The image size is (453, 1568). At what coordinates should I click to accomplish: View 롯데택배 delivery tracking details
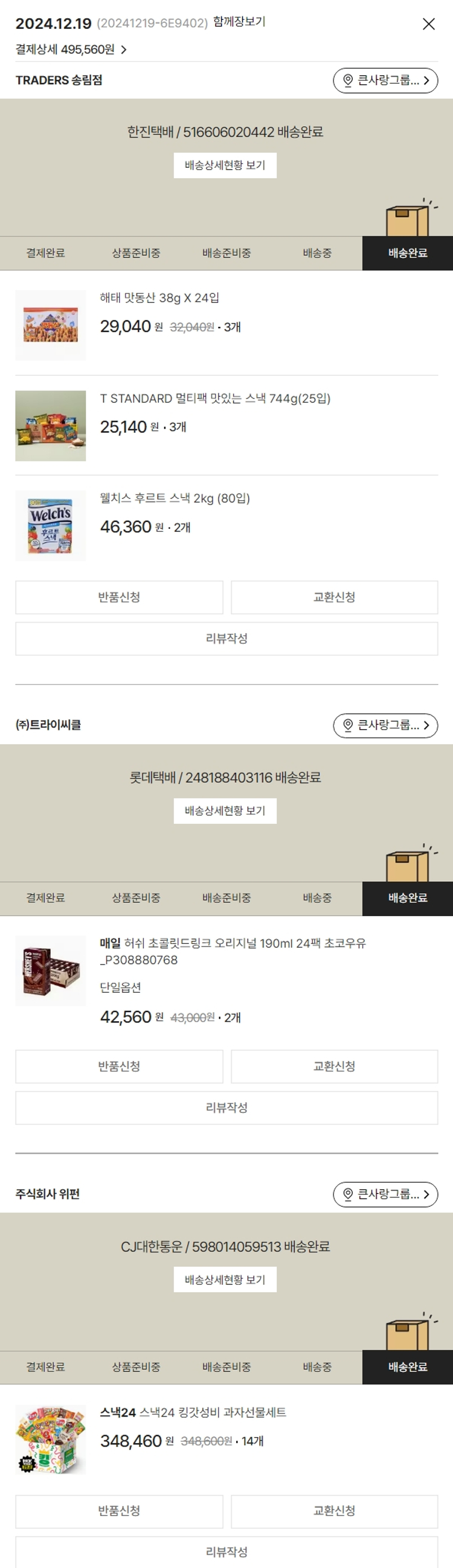click(225, 810)
